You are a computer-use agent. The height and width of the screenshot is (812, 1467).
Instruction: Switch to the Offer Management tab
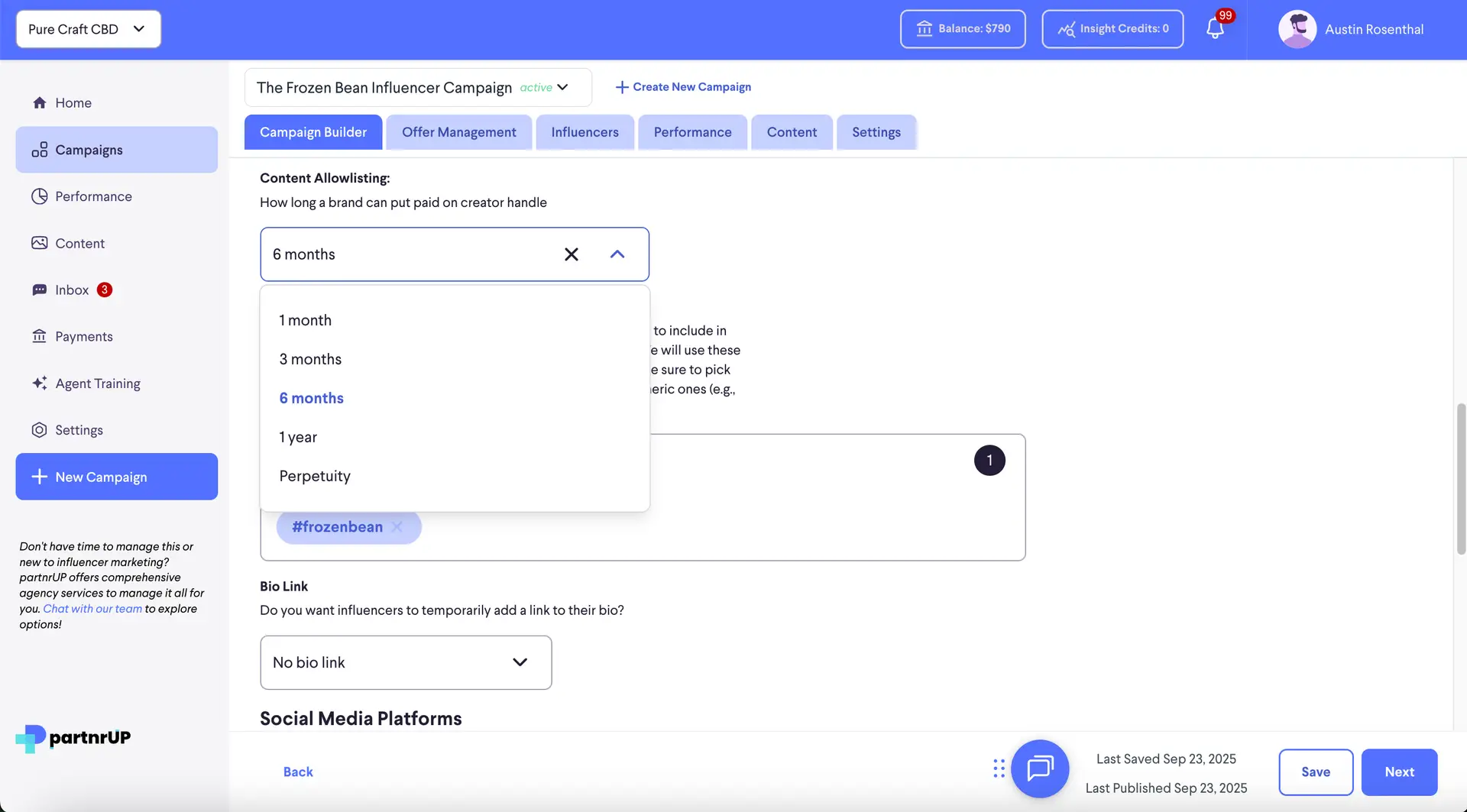coord(458,131)
